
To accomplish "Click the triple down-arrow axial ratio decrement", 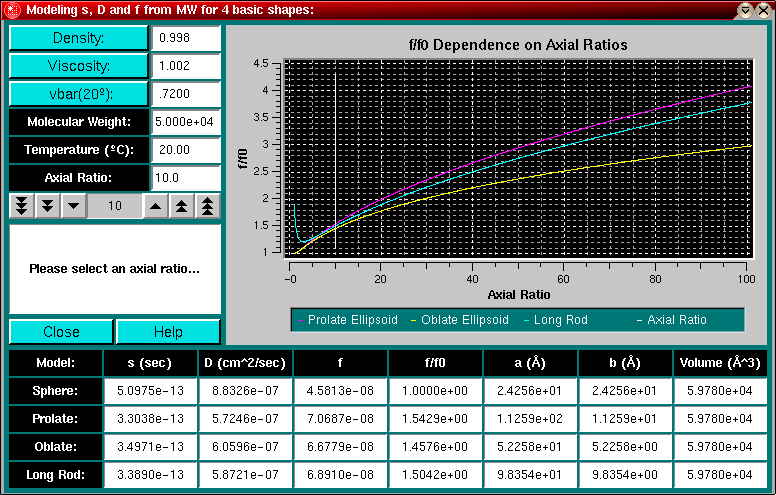I will (x=22, y=206).
